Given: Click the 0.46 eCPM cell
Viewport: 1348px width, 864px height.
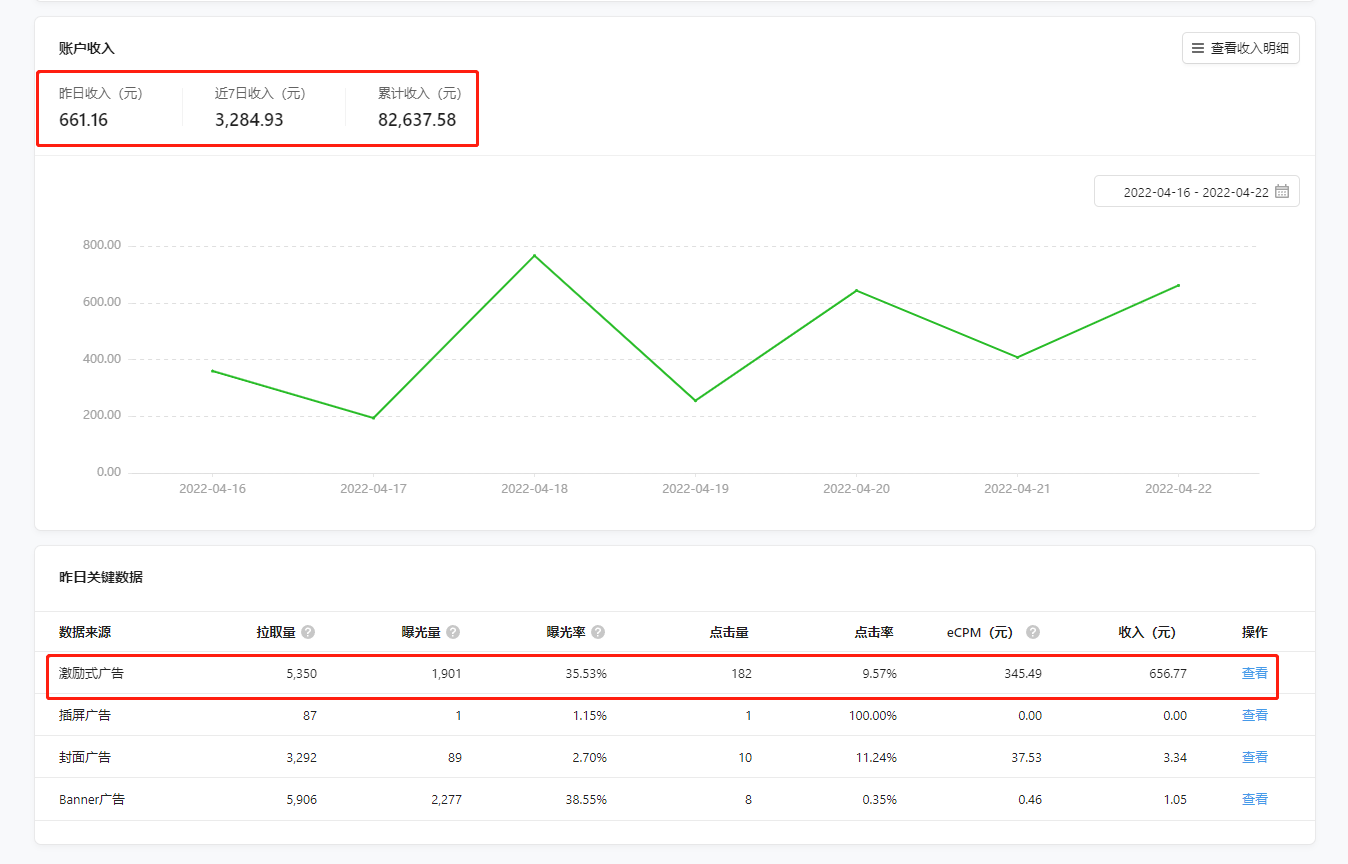Looking at the screenshot, I should (x=1030, y=800).
